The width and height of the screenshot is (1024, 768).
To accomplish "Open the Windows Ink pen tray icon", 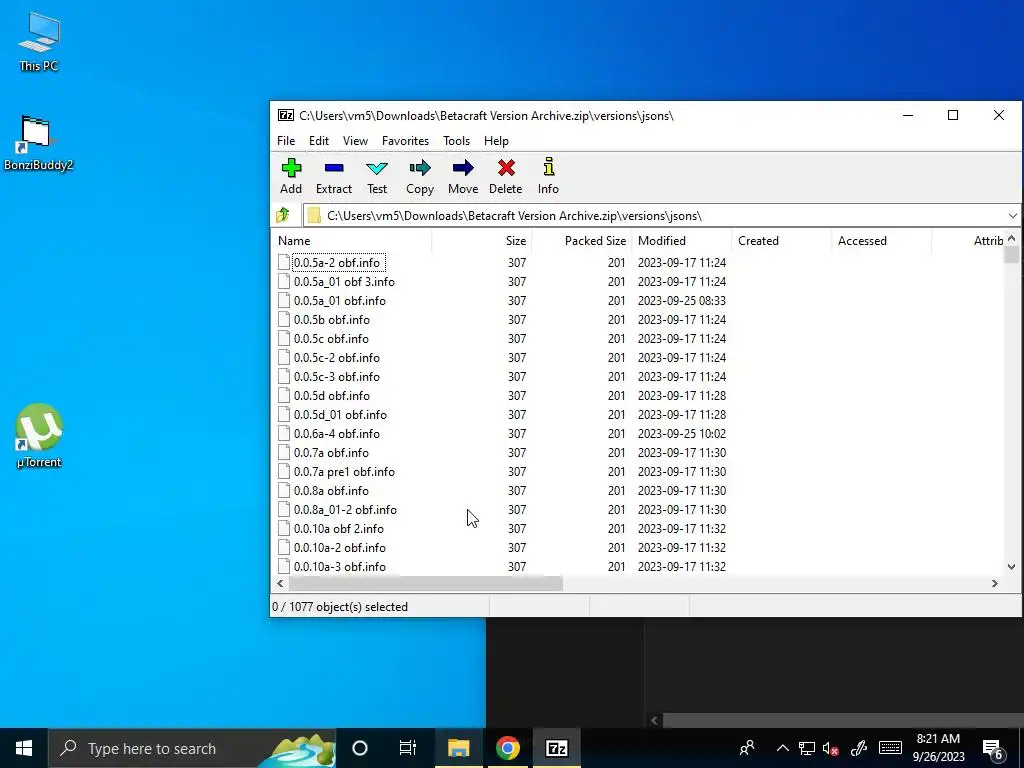I will 859,748.
